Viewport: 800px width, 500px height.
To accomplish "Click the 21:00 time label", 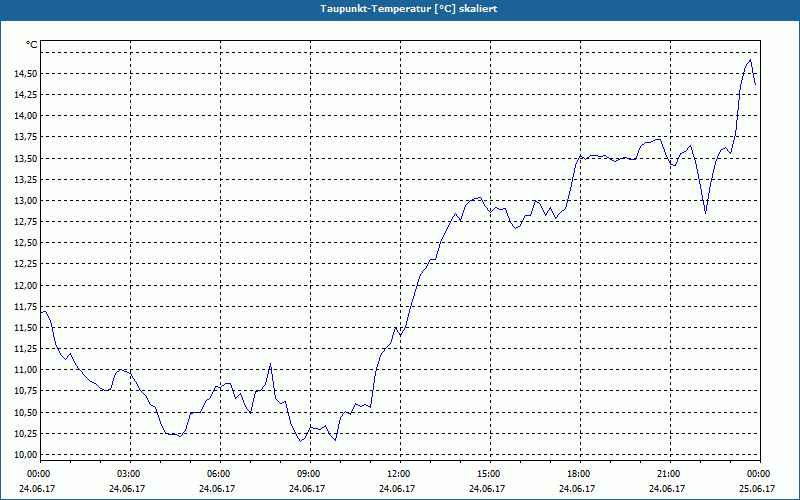I will pos(670,474).
